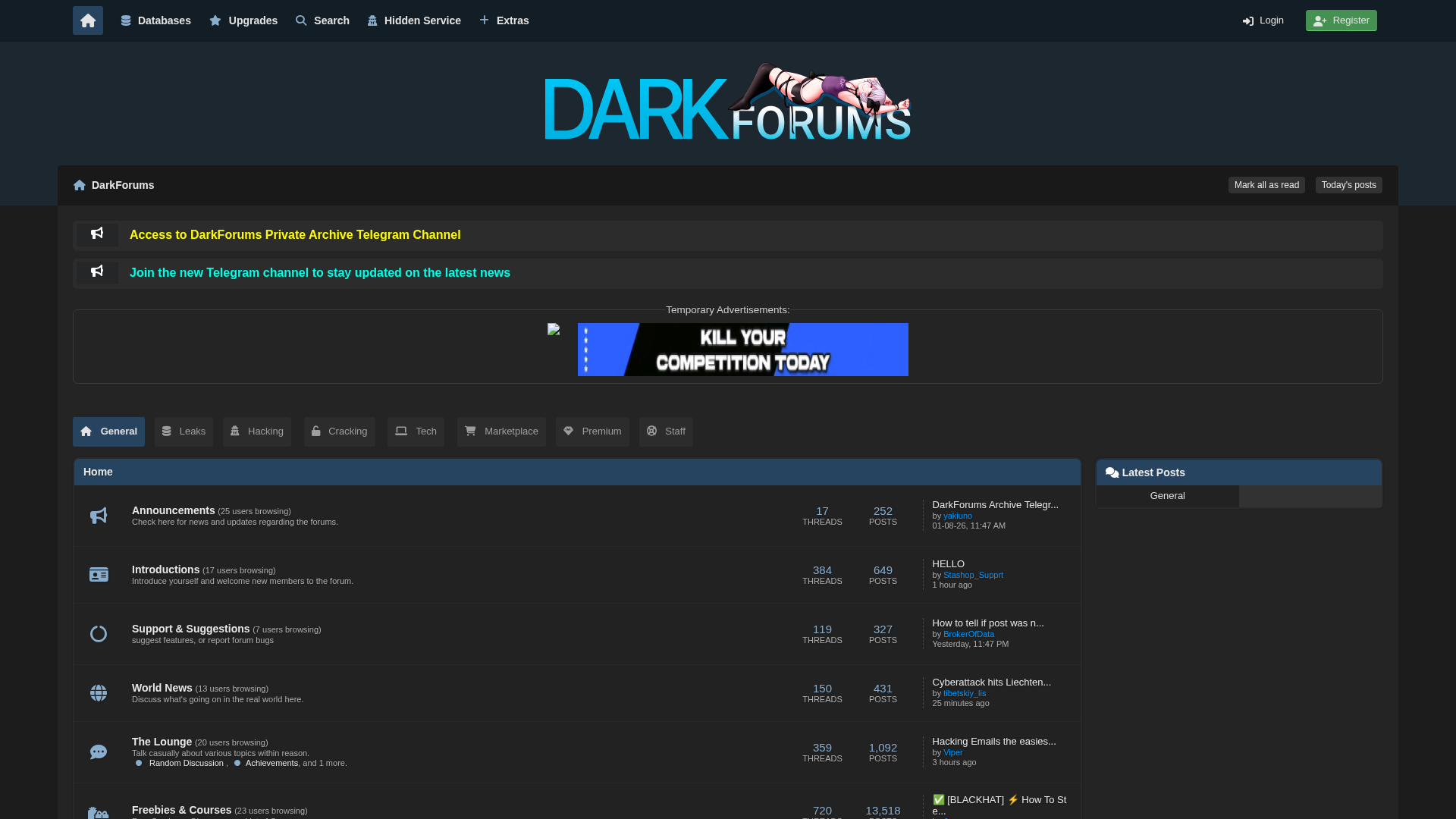Click the World News globe icon
The width and height of the screenshot is (1456, 819).
(99, 693)
